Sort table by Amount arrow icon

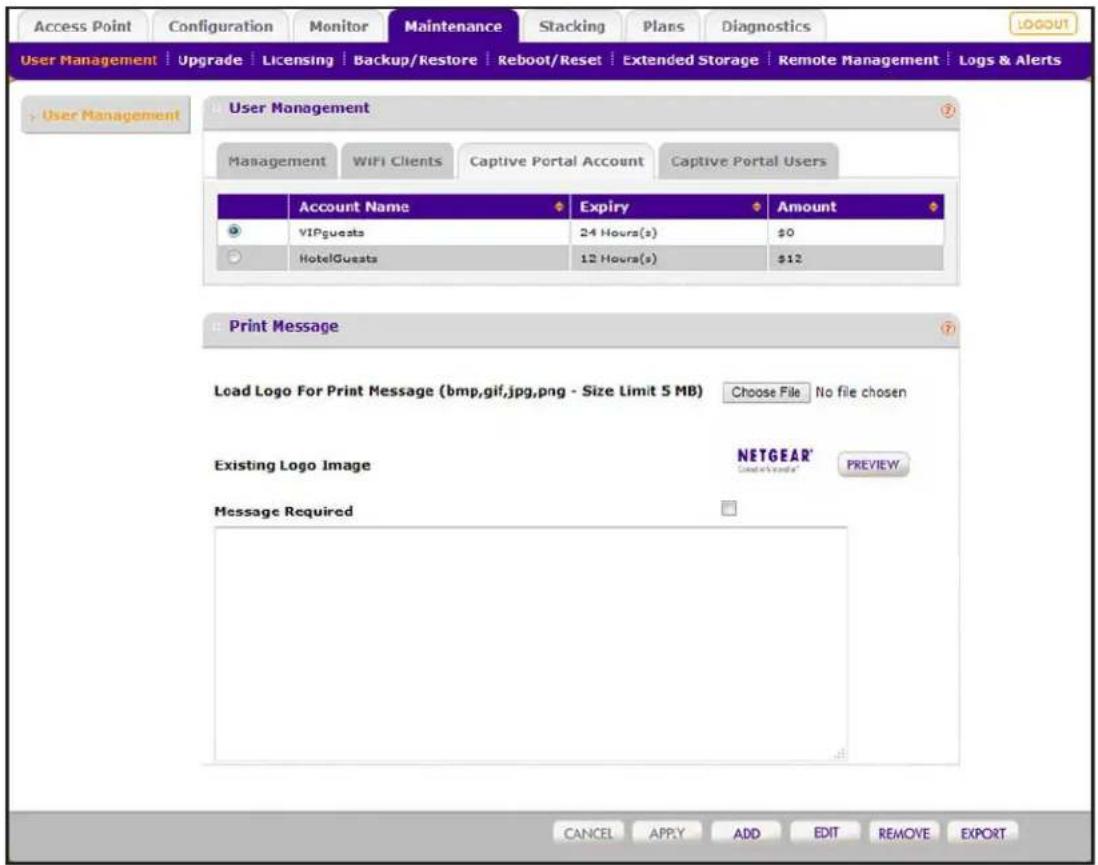tap(933, 207)
